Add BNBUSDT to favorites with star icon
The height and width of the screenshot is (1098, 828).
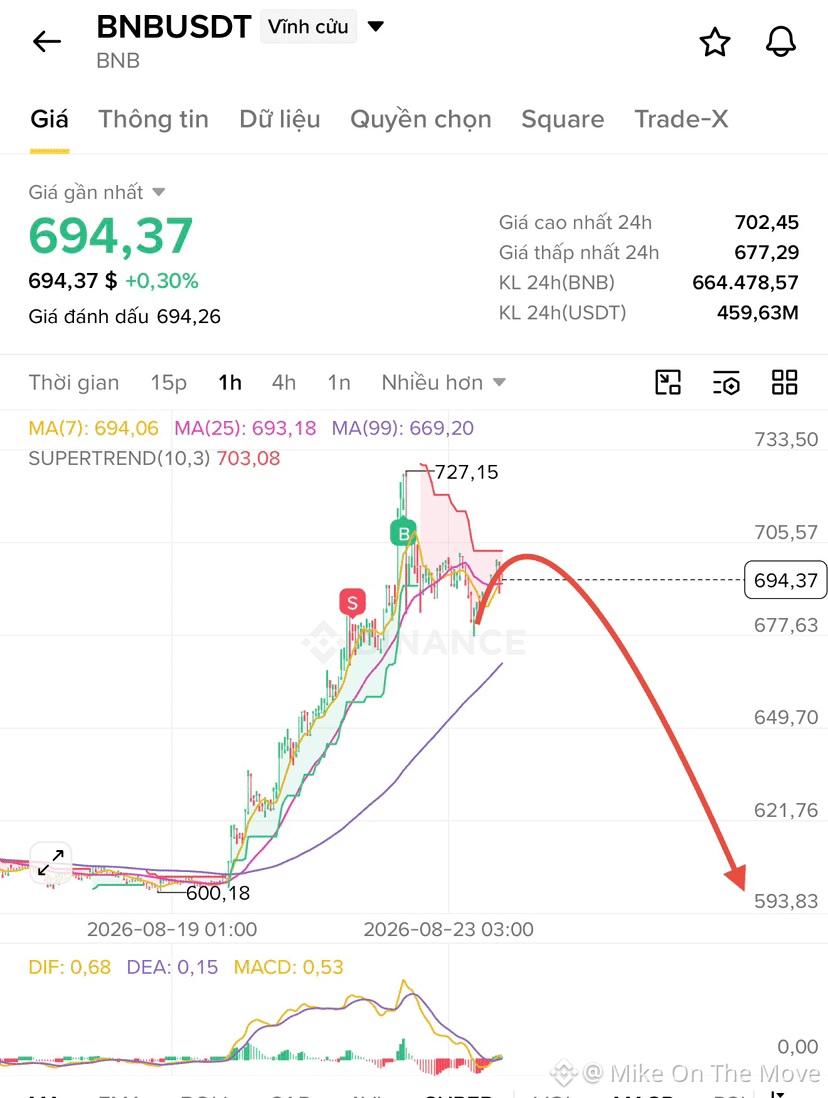click(715, 42)
